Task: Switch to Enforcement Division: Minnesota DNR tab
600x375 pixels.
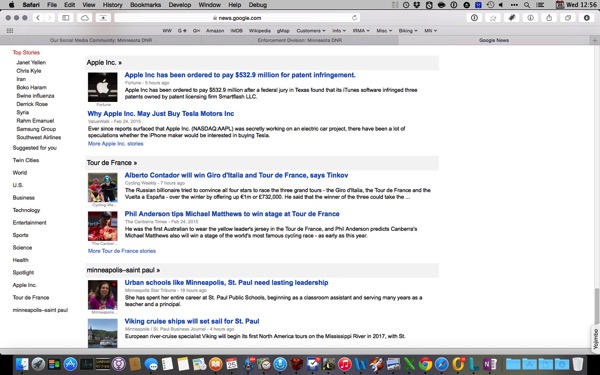Action: tap(300, 40)
